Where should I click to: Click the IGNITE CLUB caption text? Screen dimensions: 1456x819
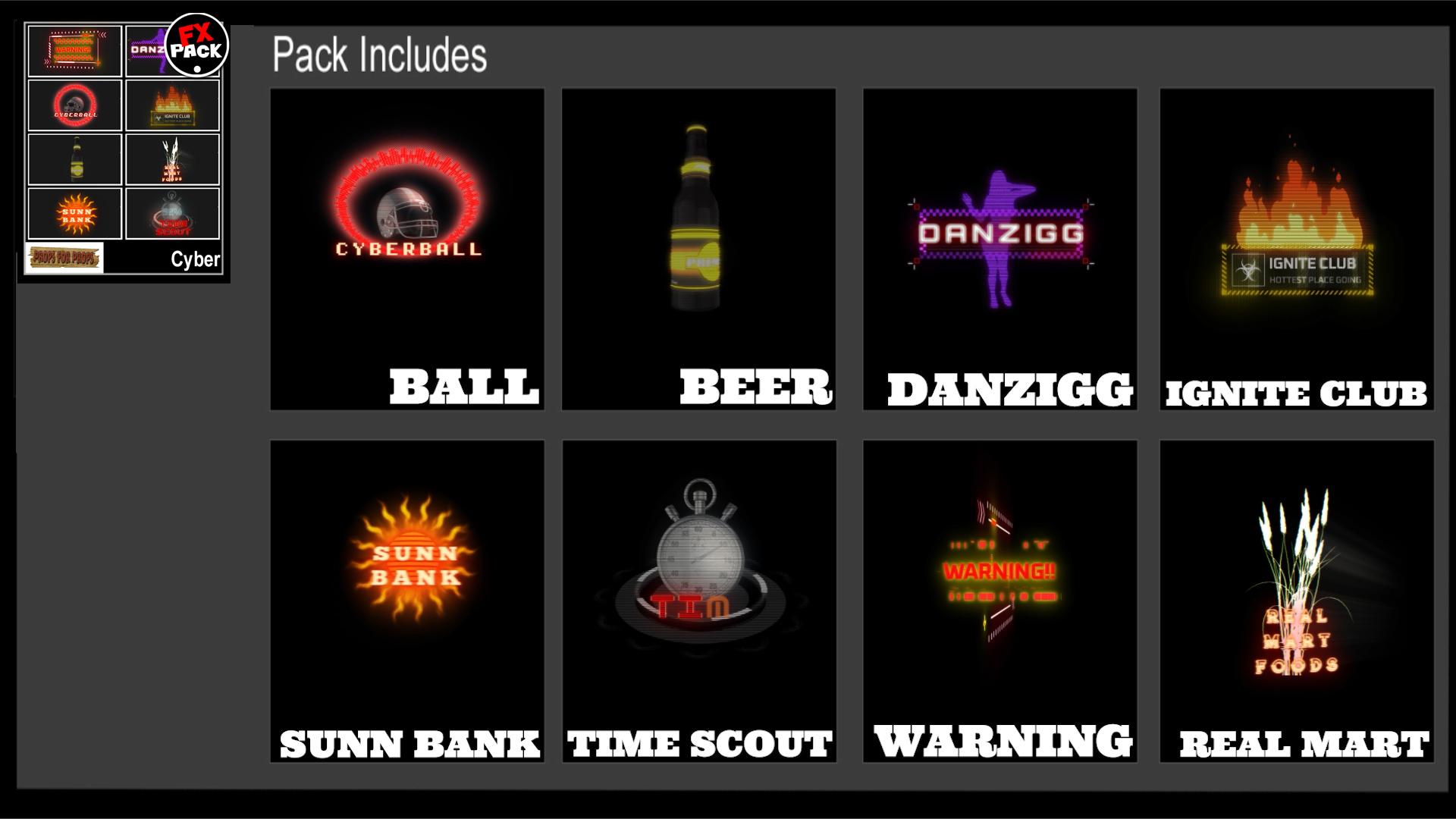click(x=1296, y=394)
